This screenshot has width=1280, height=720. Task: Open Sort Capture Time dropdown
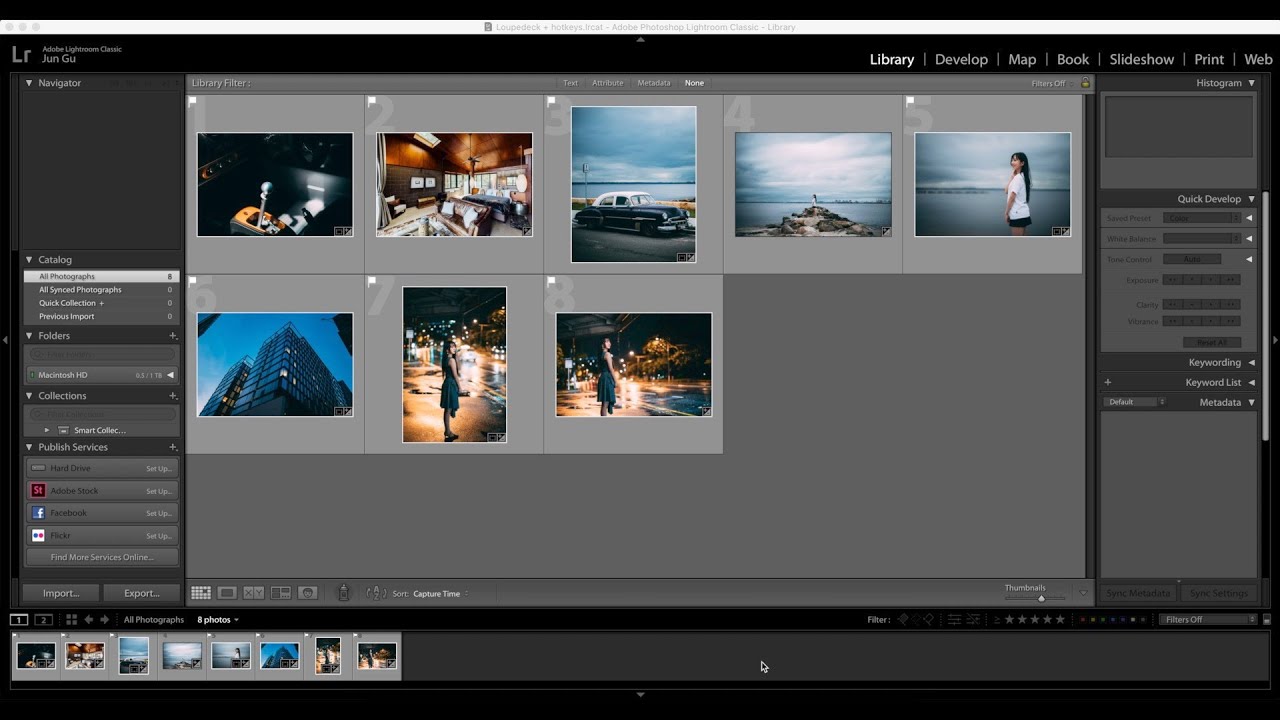(x=440, y=594)
